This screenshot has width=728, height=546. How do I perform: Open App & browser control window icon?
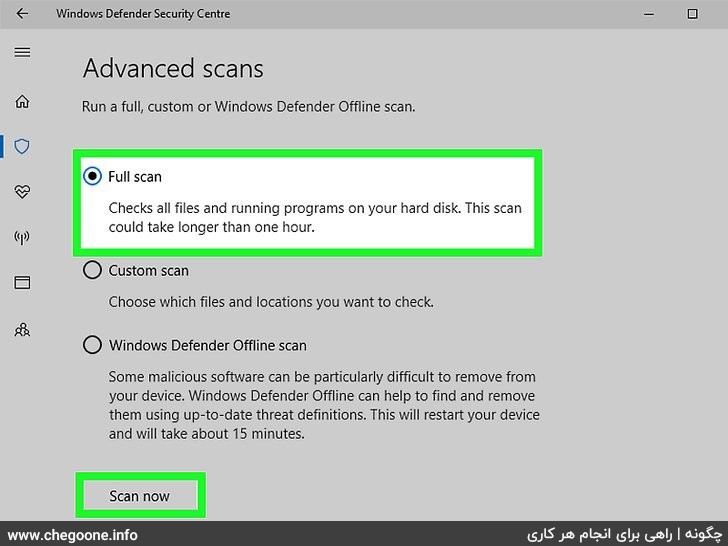[22, 282]
